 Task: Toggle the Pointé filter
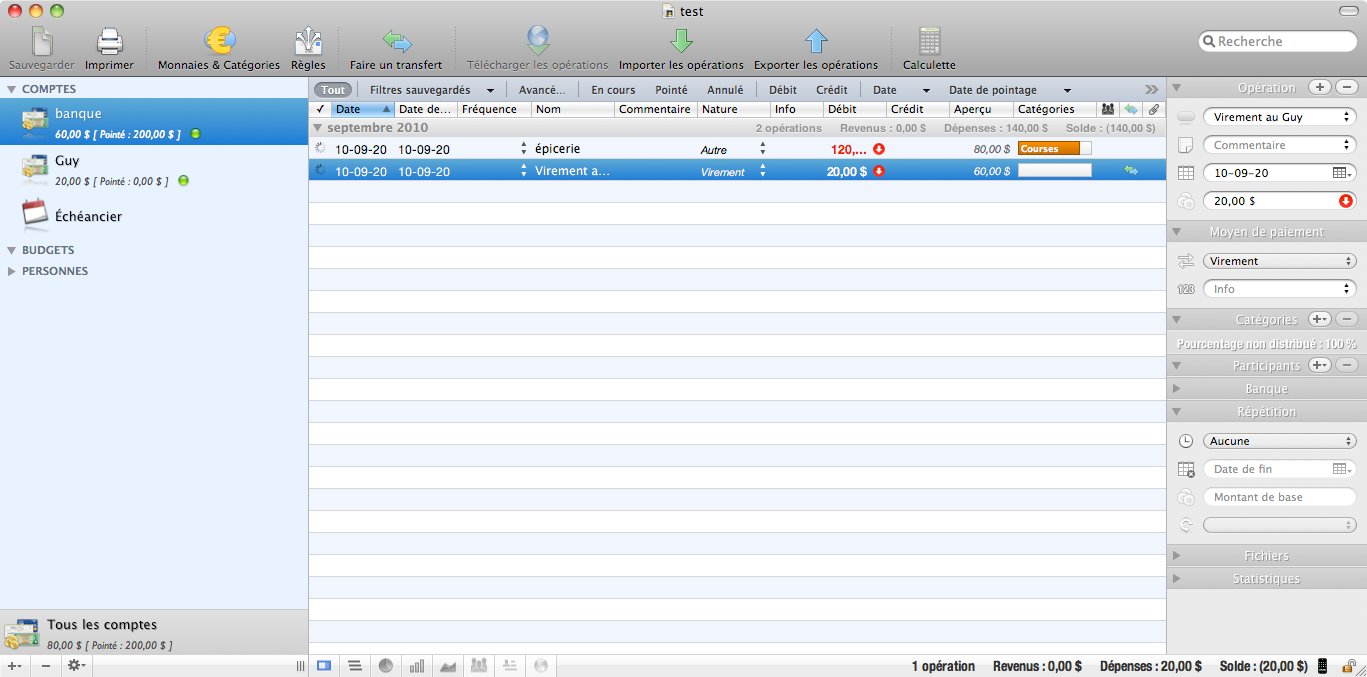(671, 90)
